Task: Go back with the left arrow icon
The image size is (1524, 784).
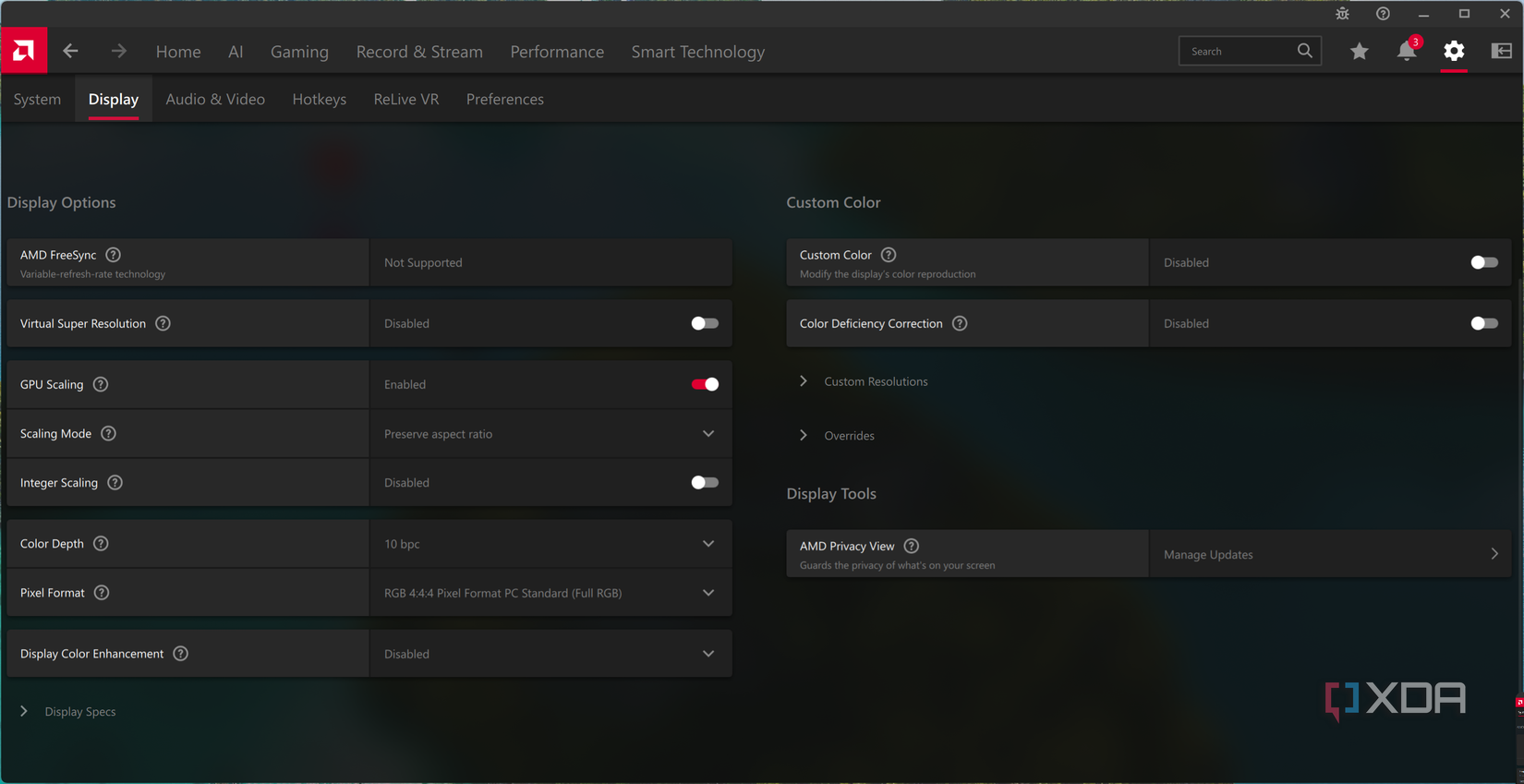Action: pos(71,51)
